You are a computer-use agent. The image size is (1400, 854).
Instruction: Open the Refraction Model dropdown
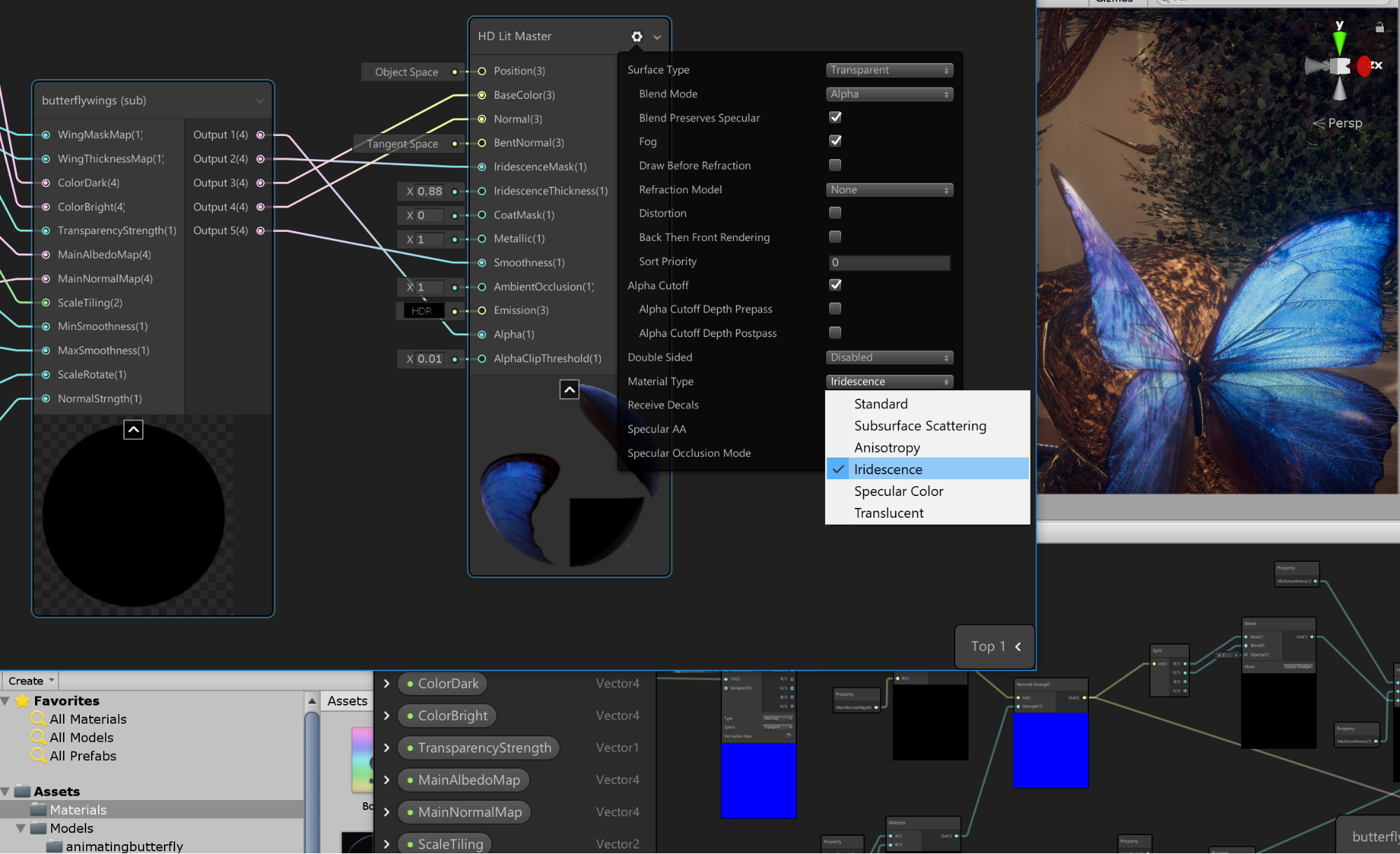[889, 190]
